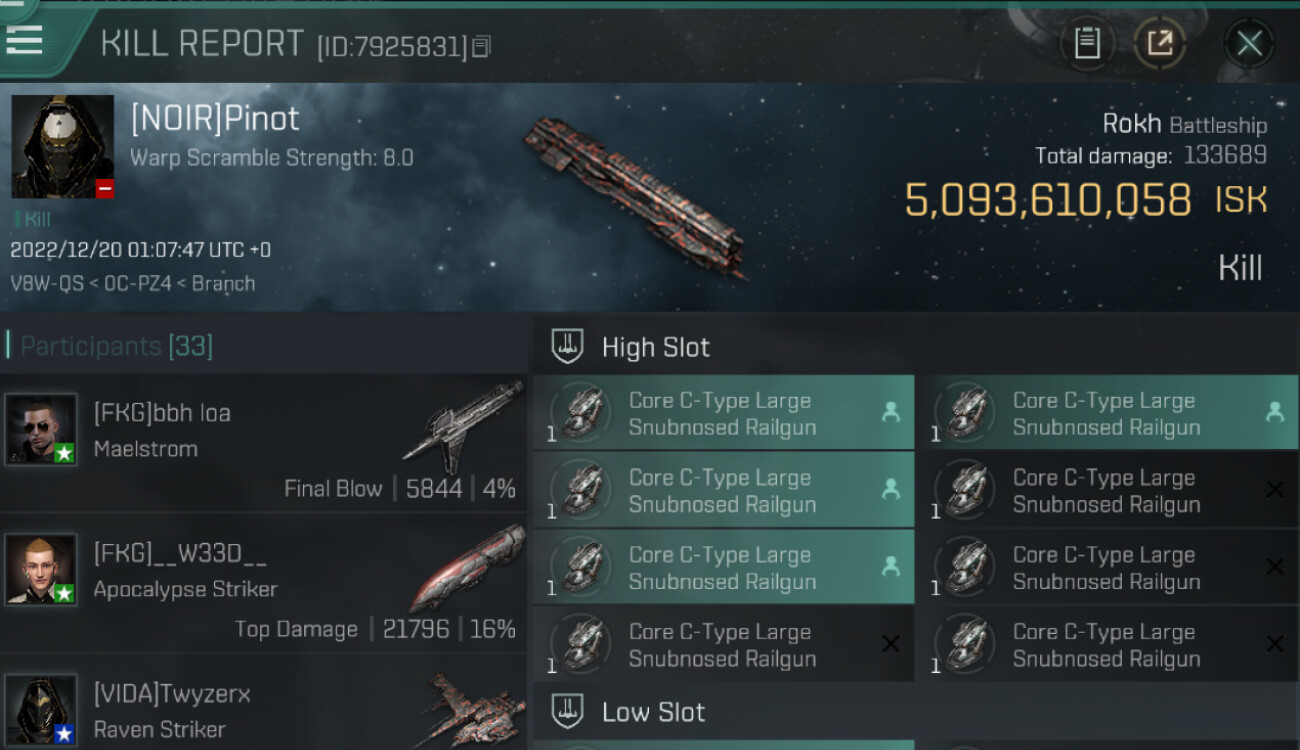Open the hamburger menu

24,38
